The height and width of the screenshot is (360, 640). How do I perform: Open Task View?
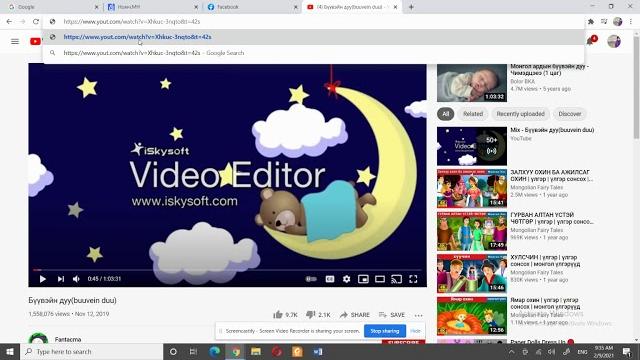click(193, 351)
